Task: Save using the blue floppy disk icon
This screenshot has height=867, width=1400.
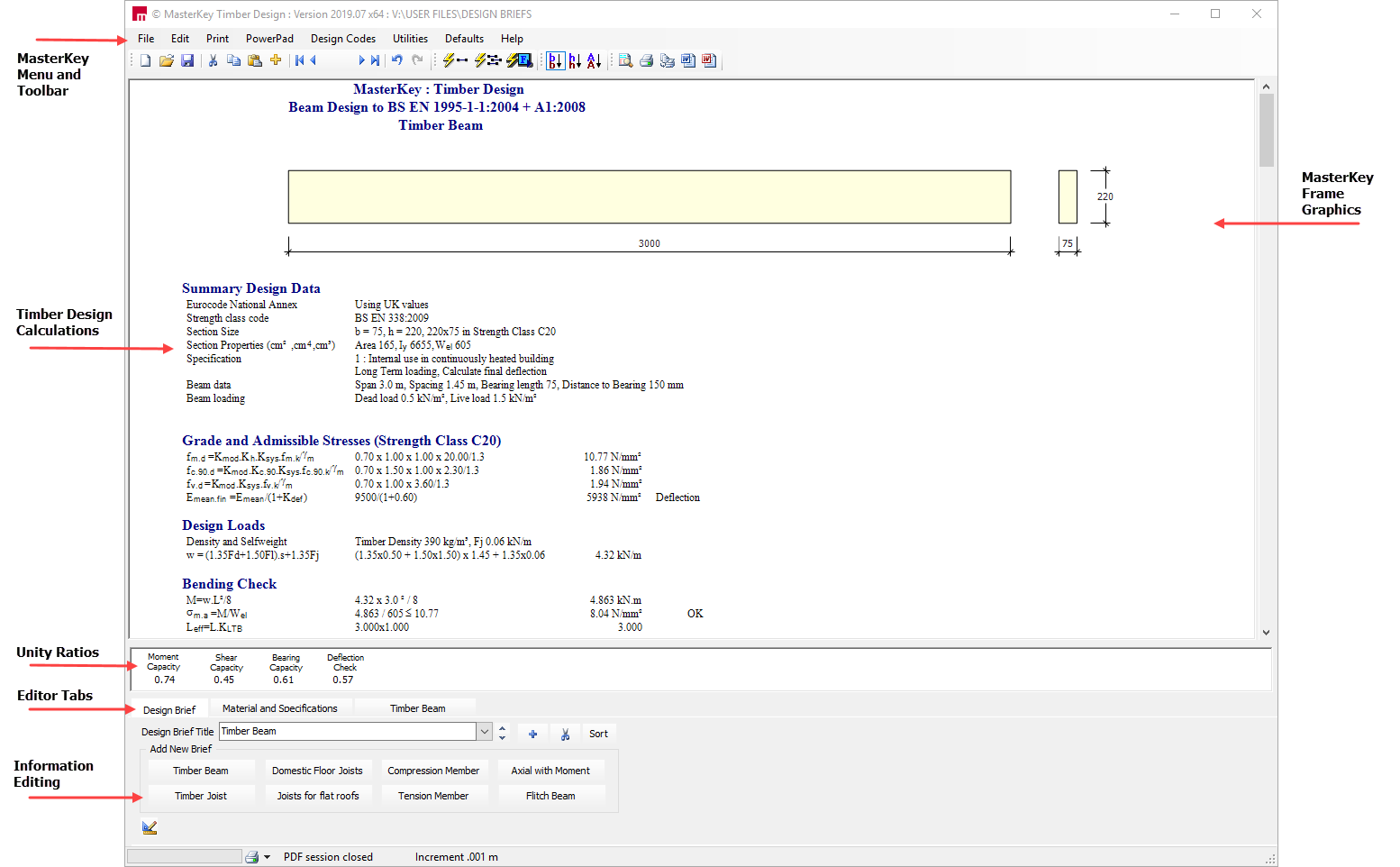Action: coord(187,60)
